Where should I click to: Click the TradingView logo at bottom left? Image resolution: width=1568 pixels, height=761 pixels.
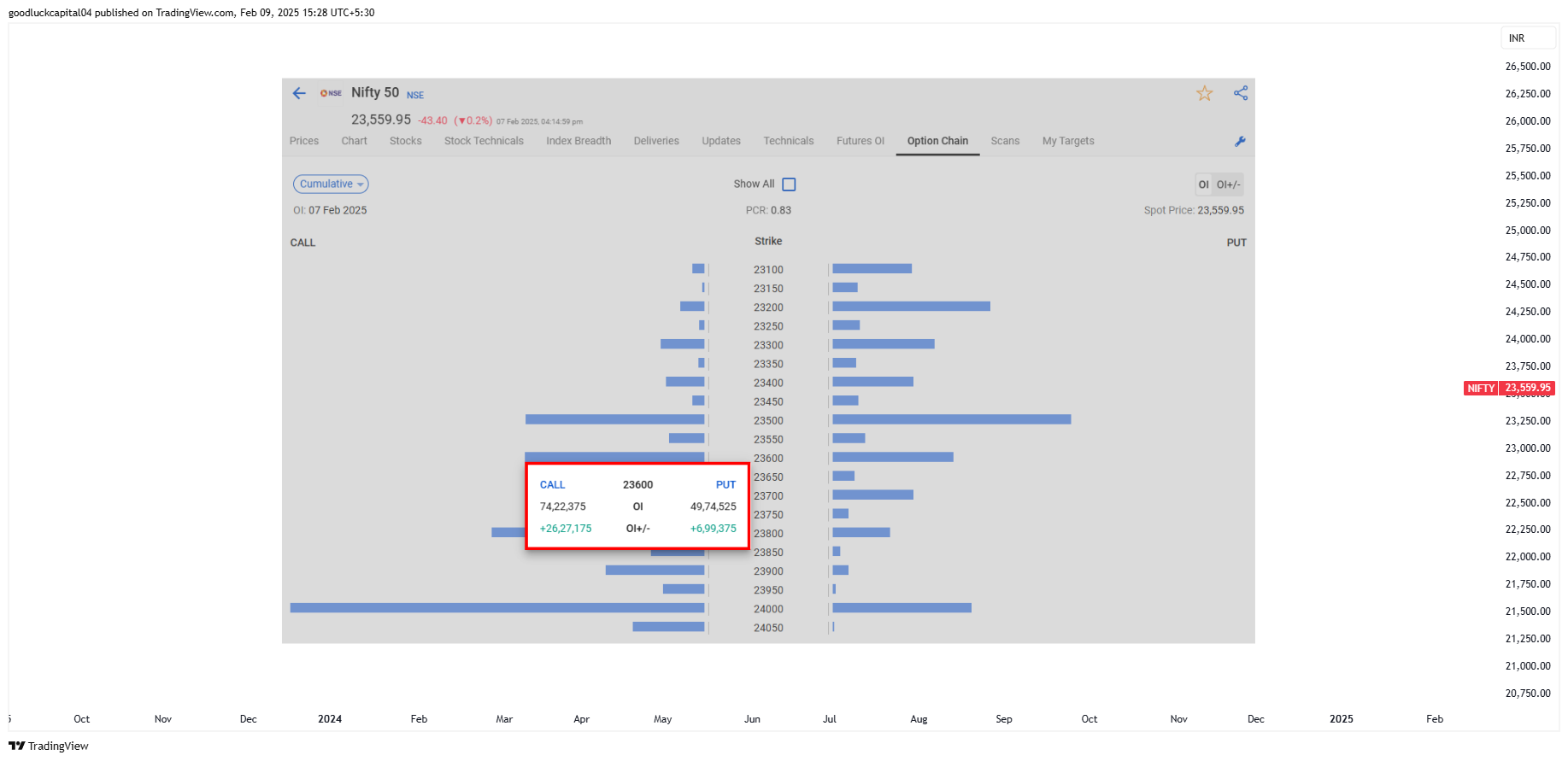[x=49, y=746]
